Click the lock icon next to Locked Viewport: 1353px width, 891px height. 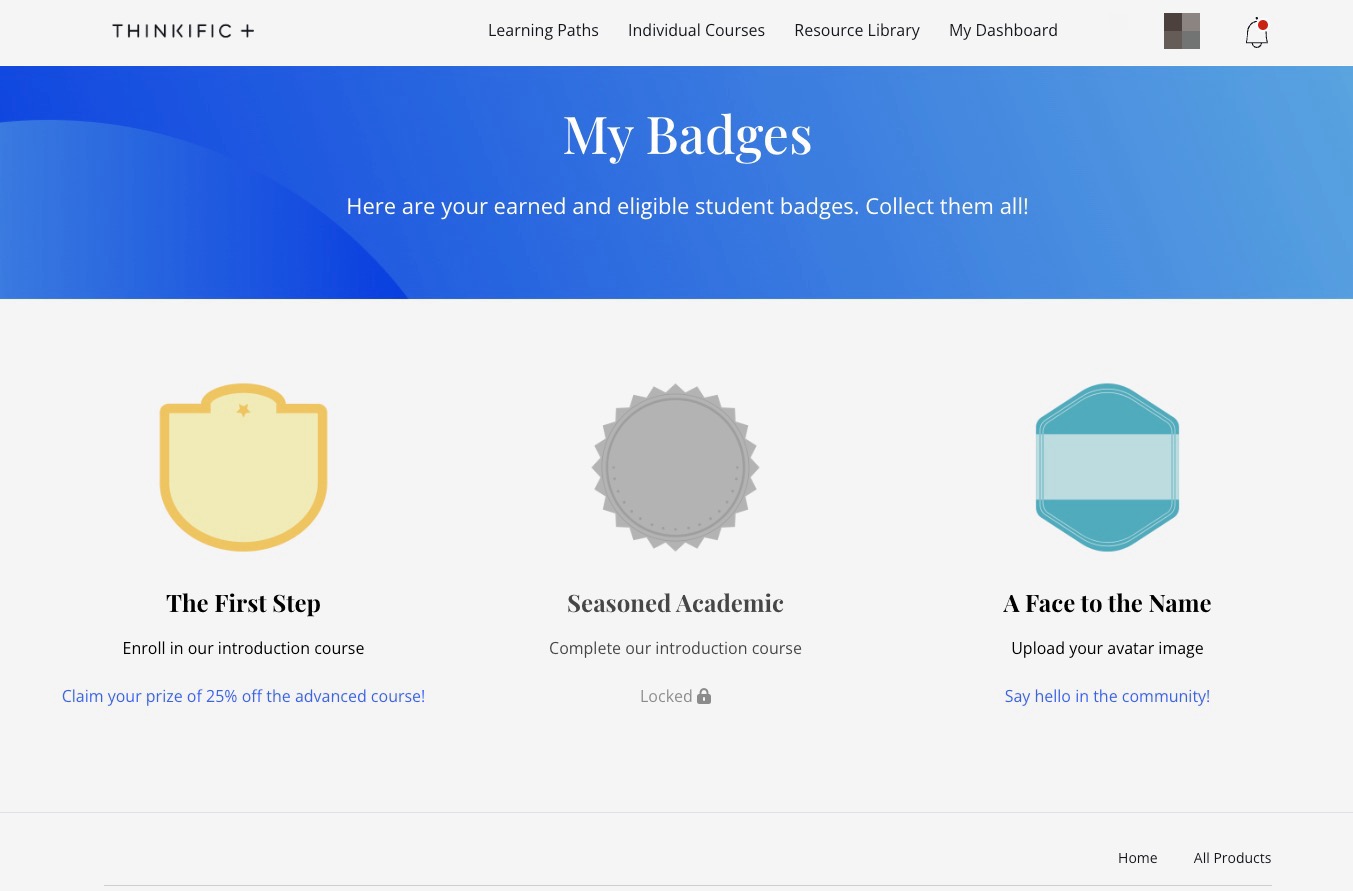tap(704, 695)
